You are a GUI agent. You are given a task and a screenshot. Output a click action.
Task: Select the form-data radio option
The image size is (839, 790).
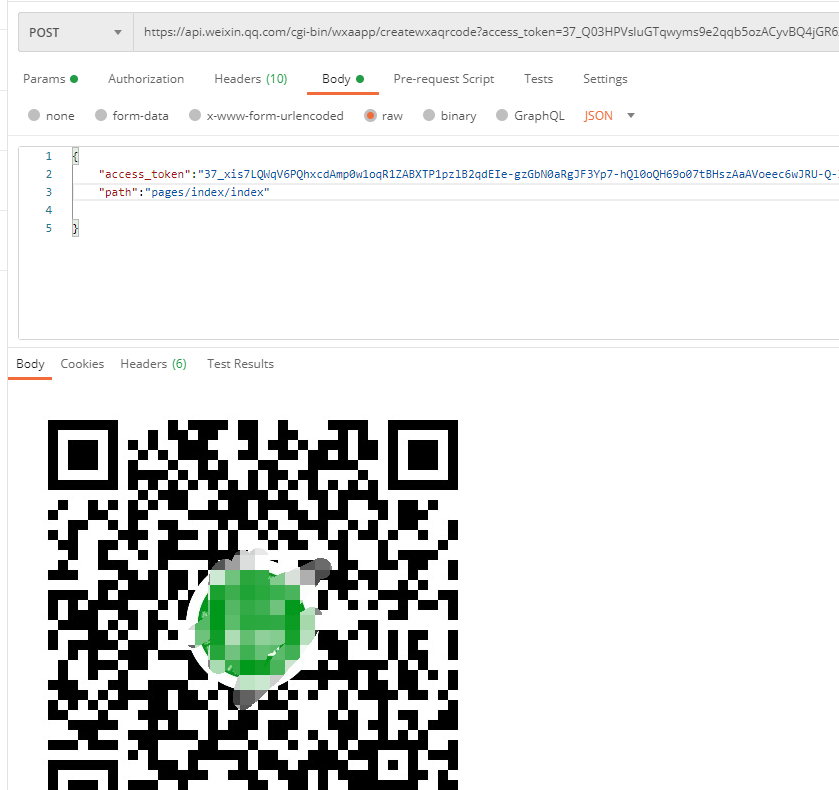[x=101, y=116]
